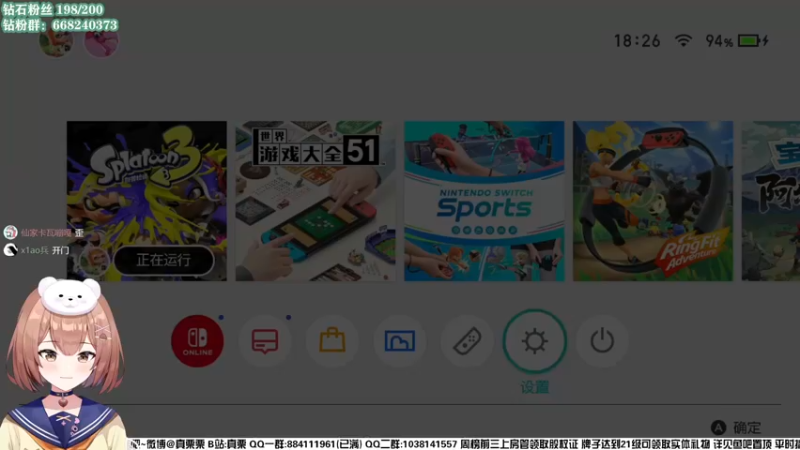
Task: Launch Nintendo Switch Sports game tile
Action: point(484,201)
